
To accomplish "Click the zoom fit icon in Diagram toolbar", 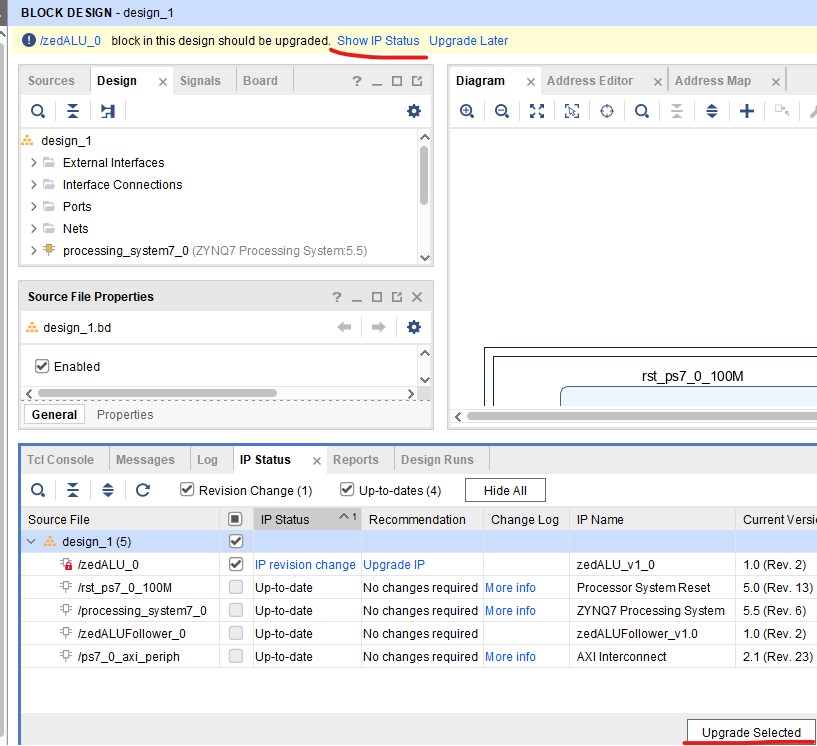I will (x=537, y=111).
